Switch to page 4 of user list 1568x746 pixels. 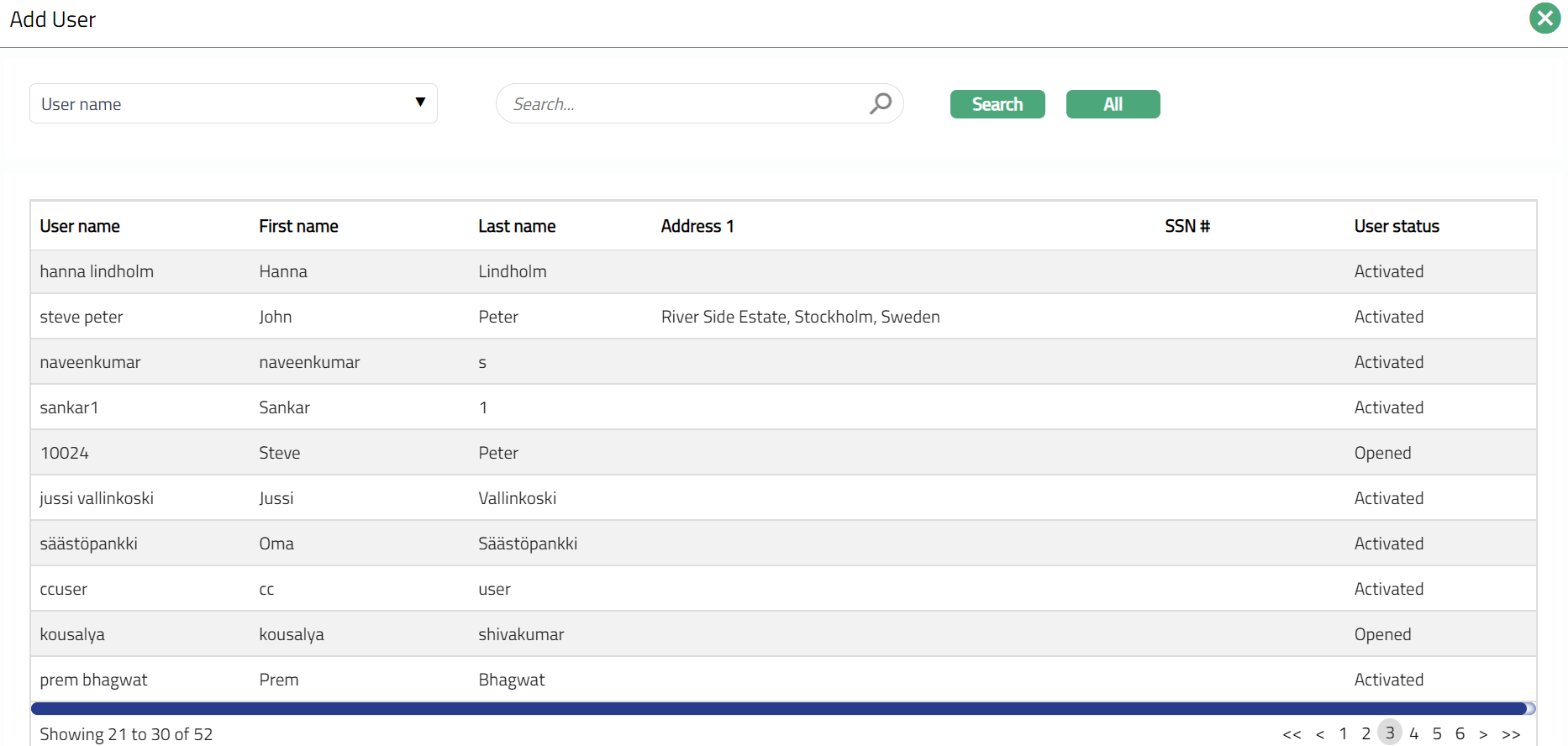1414,733
